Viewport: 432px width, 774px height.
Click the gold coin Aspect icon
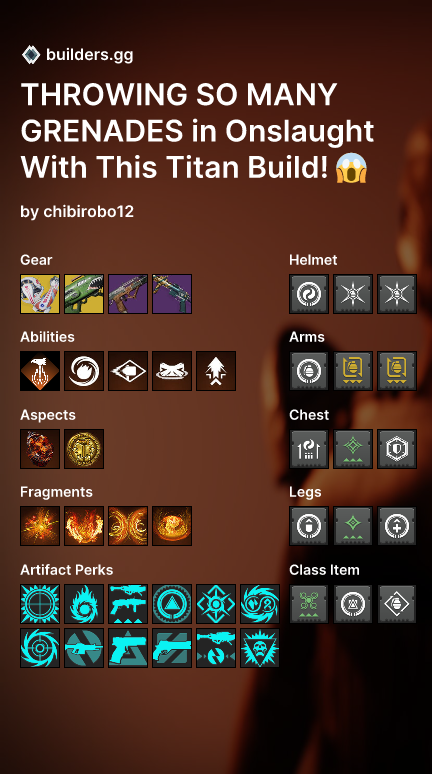point(84,449)
